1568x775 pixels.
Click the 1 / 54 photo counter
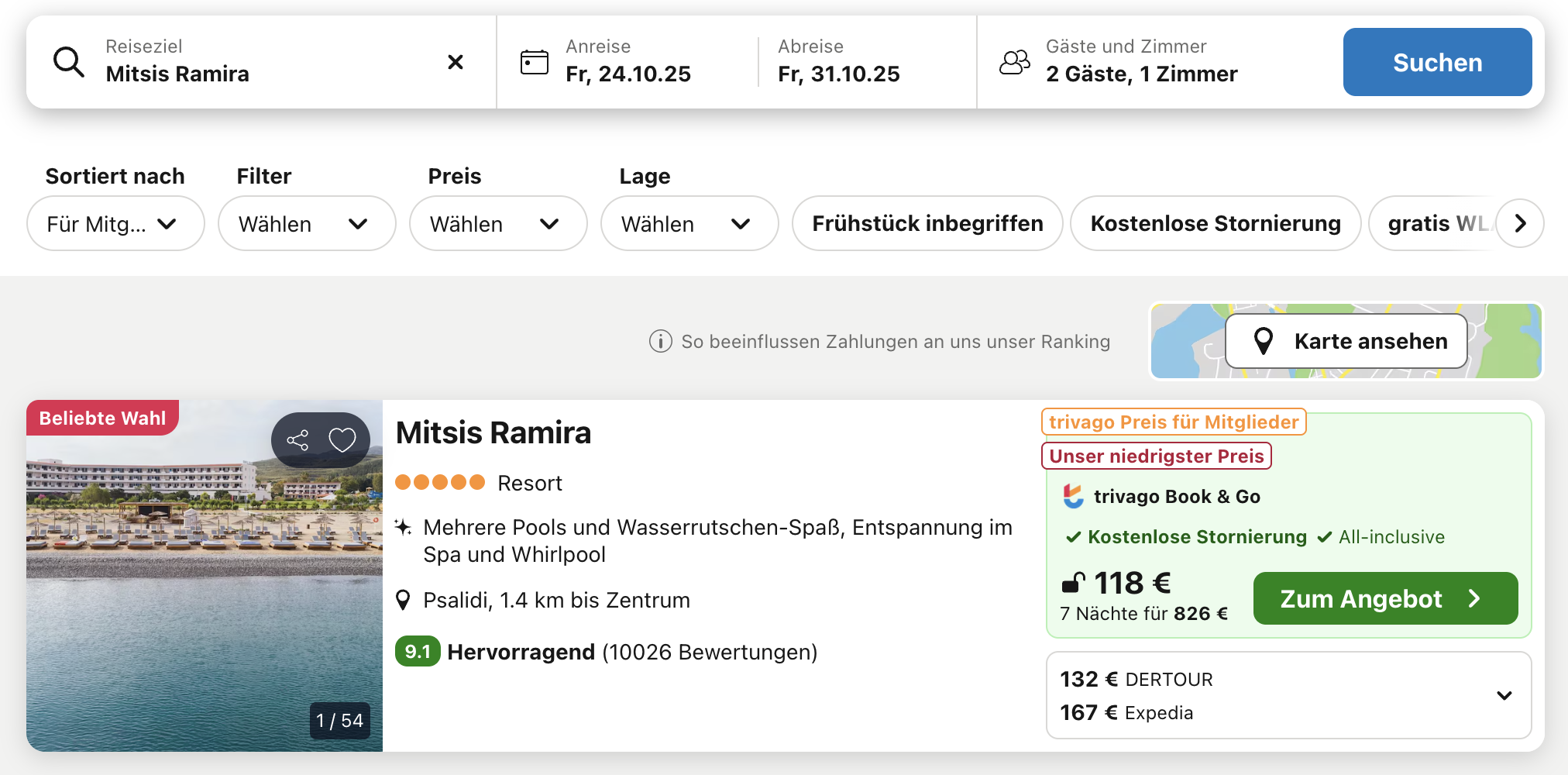(x=339, y=721)
